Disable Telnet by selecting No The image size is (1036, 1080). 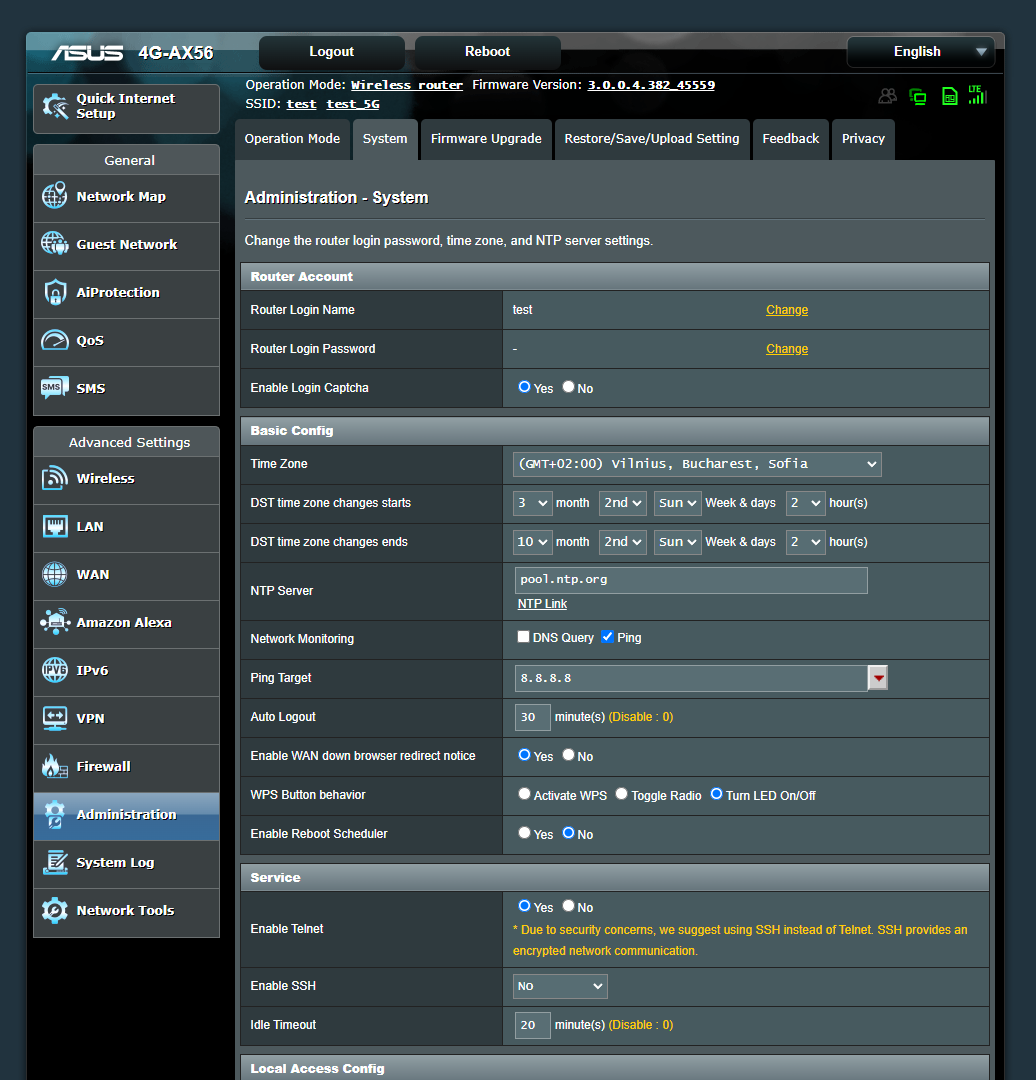[x=568, y=906]
